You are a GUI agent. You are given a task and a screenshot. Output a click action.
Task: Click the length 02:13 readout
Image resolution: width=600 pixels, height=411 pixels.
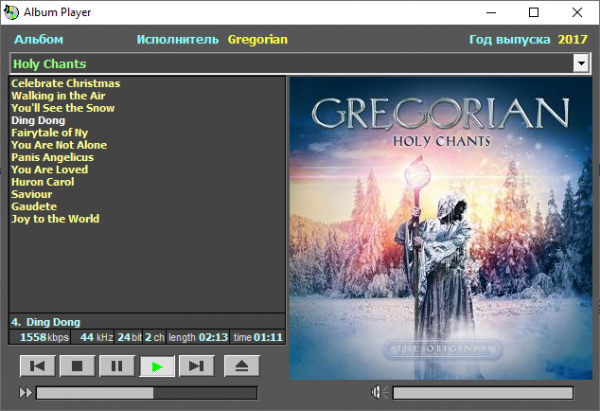tap(198, 337)
